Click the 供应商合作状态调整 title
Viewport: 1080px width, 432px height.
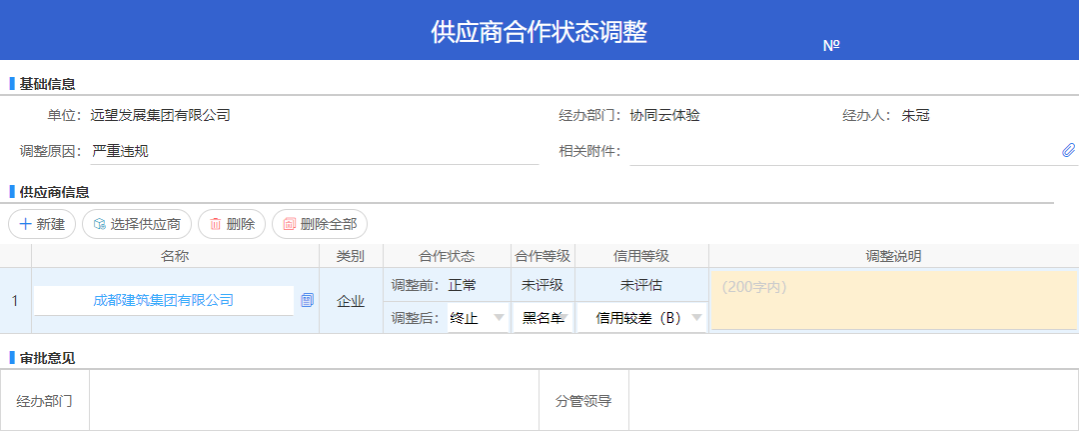pyautogui.click(x=539, y=32)
